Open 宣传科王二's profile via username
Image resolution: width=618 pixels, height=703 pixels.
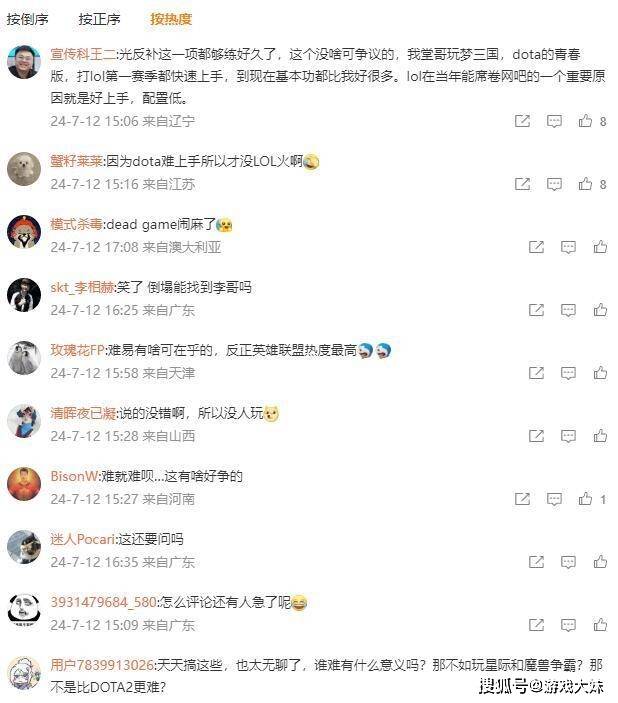click(x=83, y=54)
